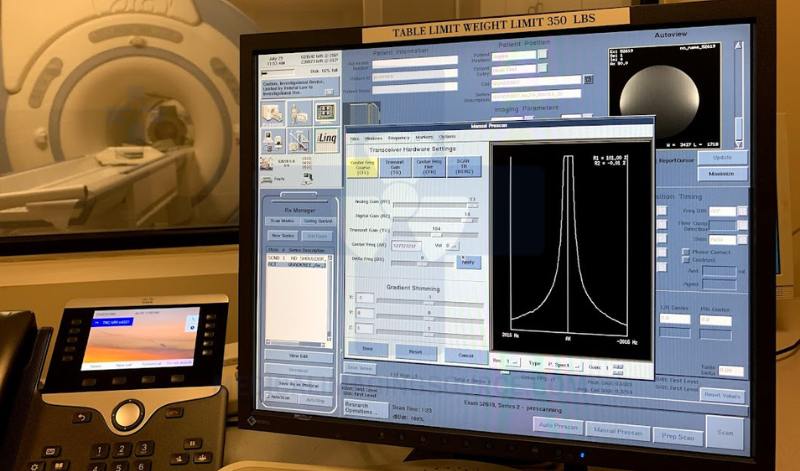Click Cancel in Manual Prescan window
This screenshot has height=471, width=800.
tap(465, 355)
